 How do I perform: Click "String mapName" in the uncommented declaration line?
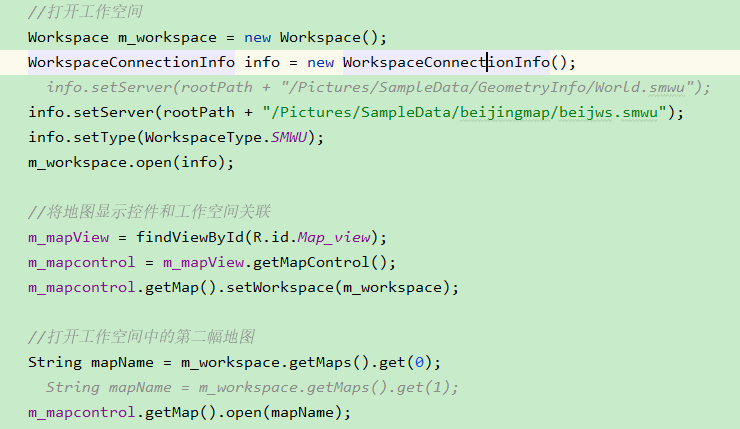click(x=91, y=362)
